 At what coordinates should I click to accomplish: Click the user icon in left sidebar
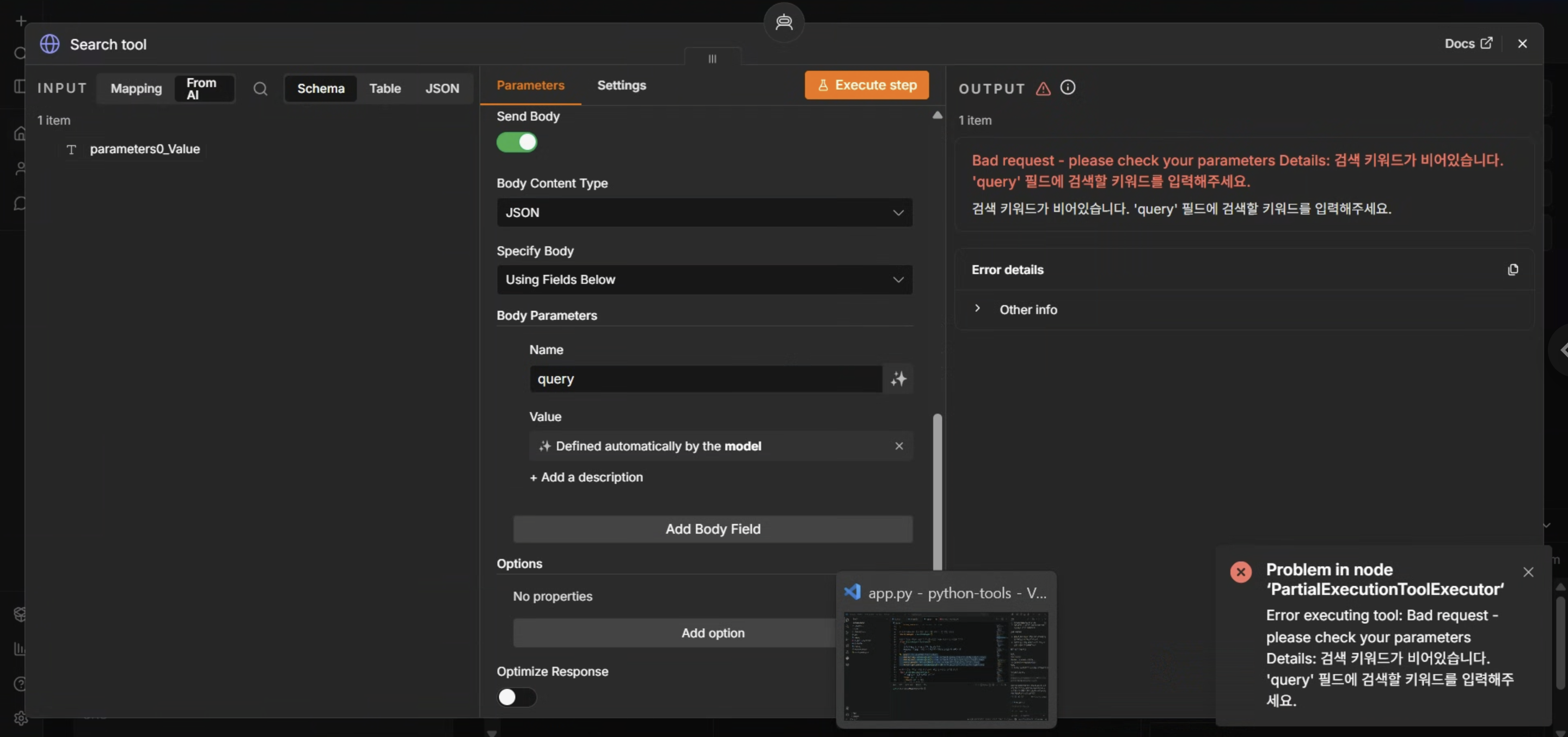(x=20, y=169)
